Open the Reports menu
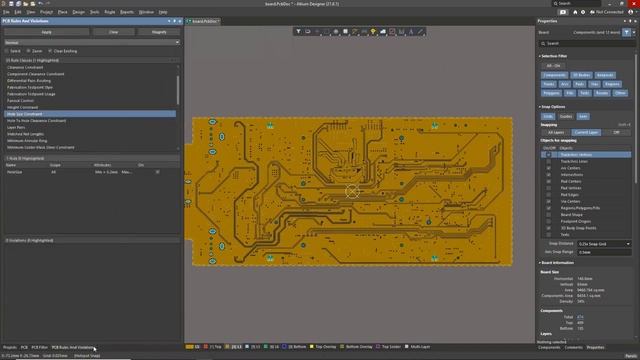Image resolution: width=640 pixels, height=360 pixels. 127,12
